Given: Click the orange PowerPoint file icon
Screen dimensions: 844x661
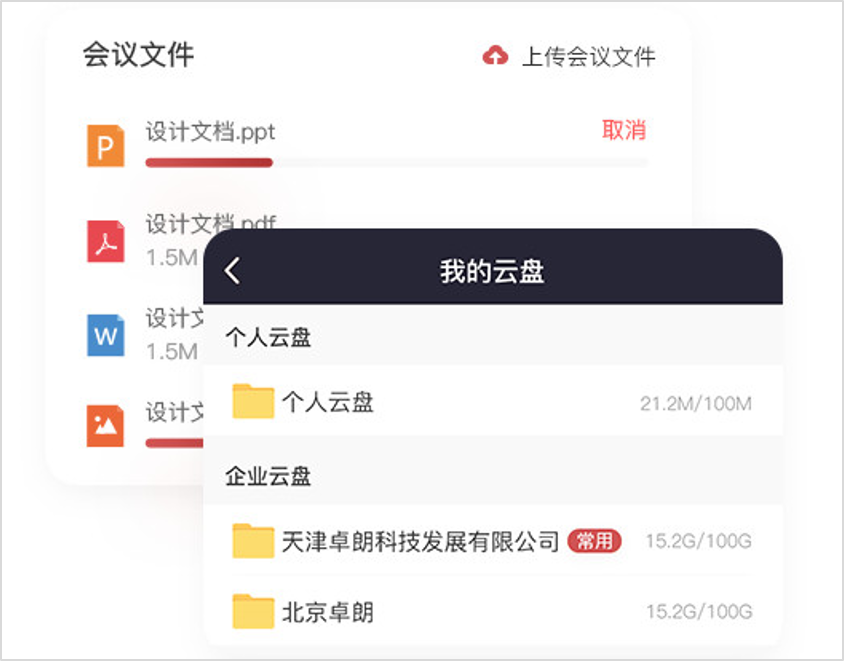Looking at the screenshot, I should (106, 145).
